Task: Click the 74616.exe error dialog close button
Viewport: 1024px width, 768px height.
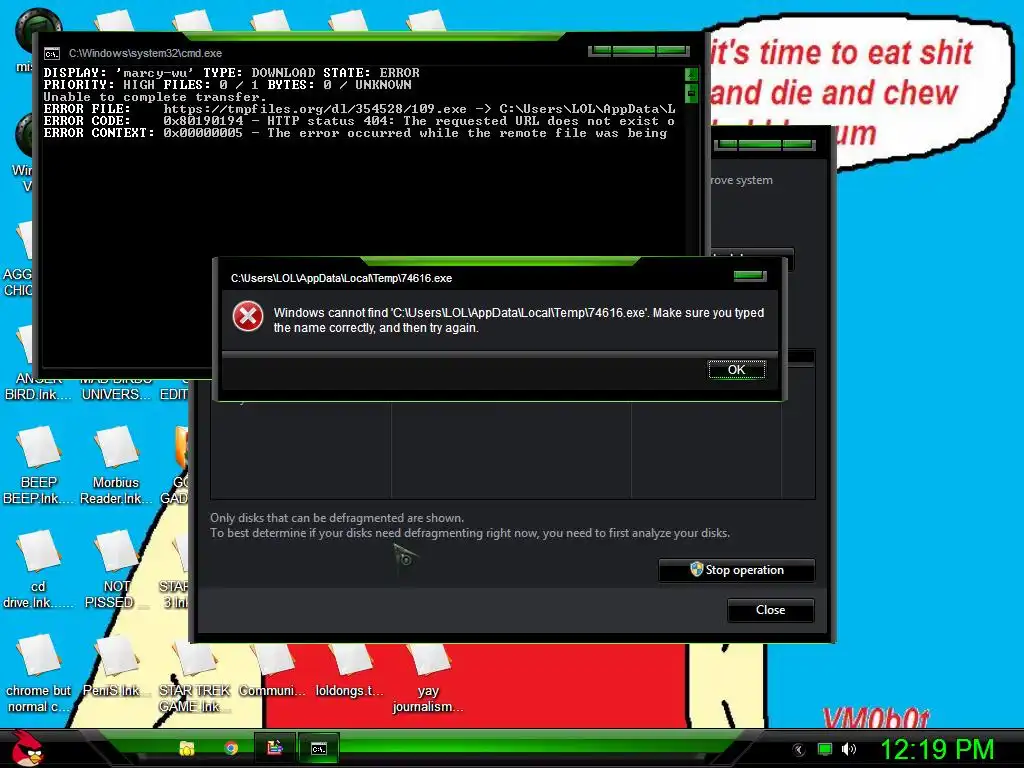Action: [x=750, y=276]
